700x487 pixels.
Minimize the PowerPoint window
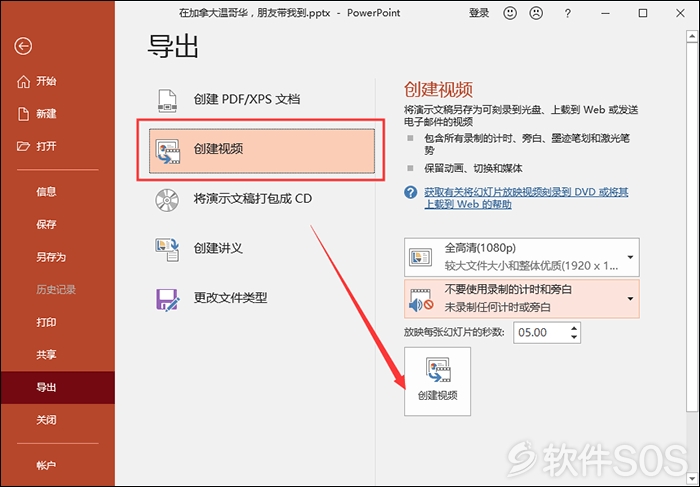coord(605,13)
